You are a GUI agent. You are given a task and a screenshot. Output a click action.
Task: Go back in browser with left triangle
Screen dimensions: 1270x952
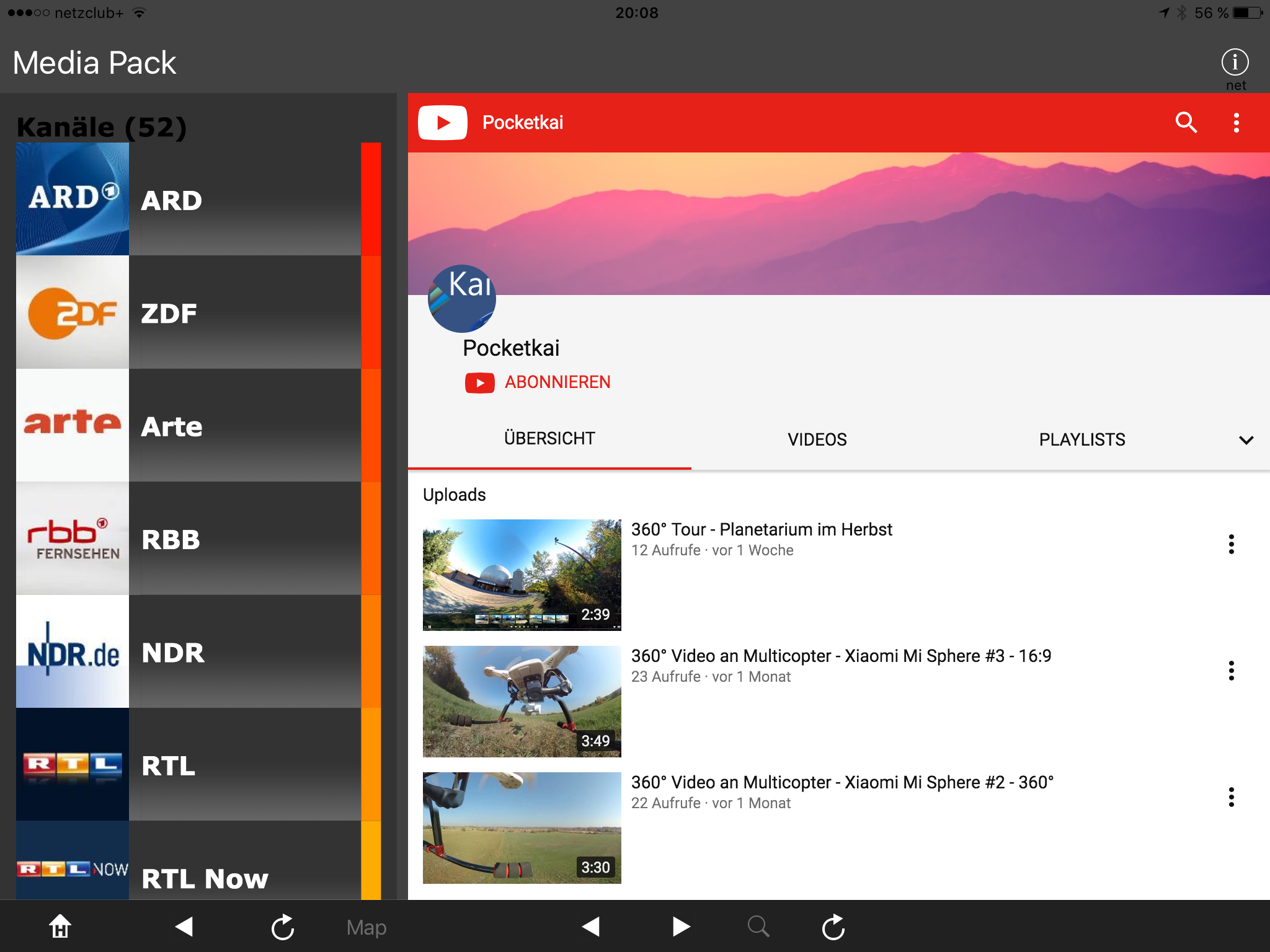[591, 927]
